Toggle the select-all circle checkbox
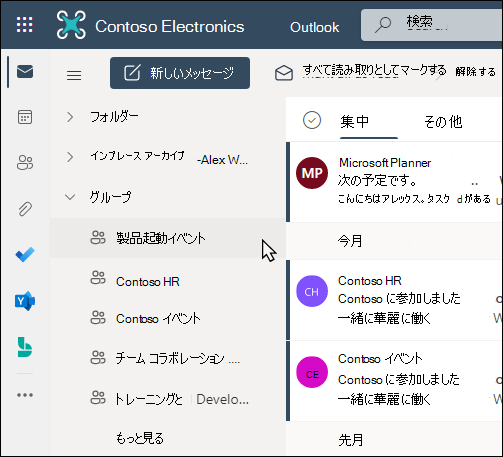Viewport: 503px width, 457px height. pyautogui.click(x=312, y=120)
